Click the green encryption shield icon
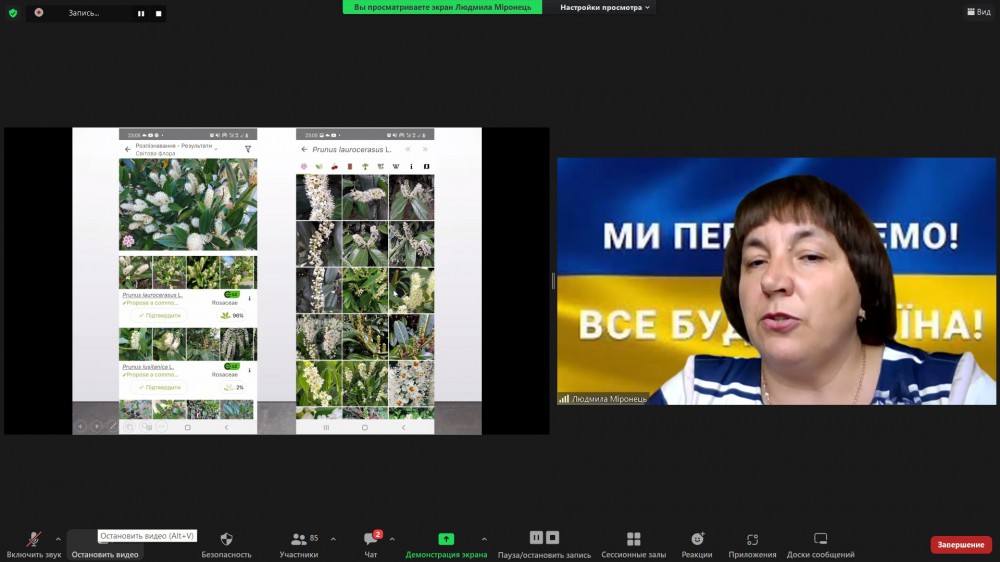The height and width of the screenshot is (562, 1000). click(13, 13)
